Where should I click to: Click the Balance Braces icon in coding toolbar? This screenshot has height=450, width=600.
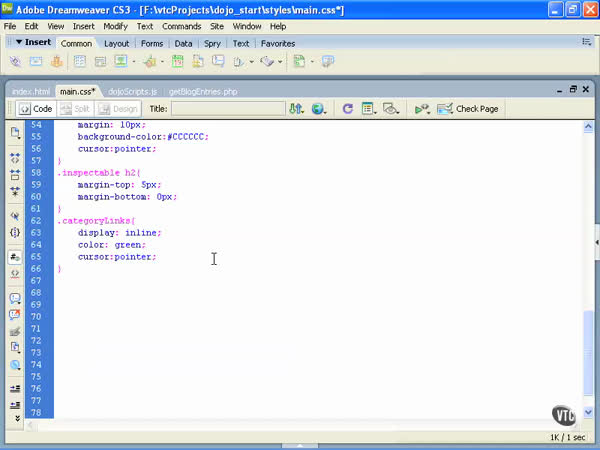tap(15, 232)
